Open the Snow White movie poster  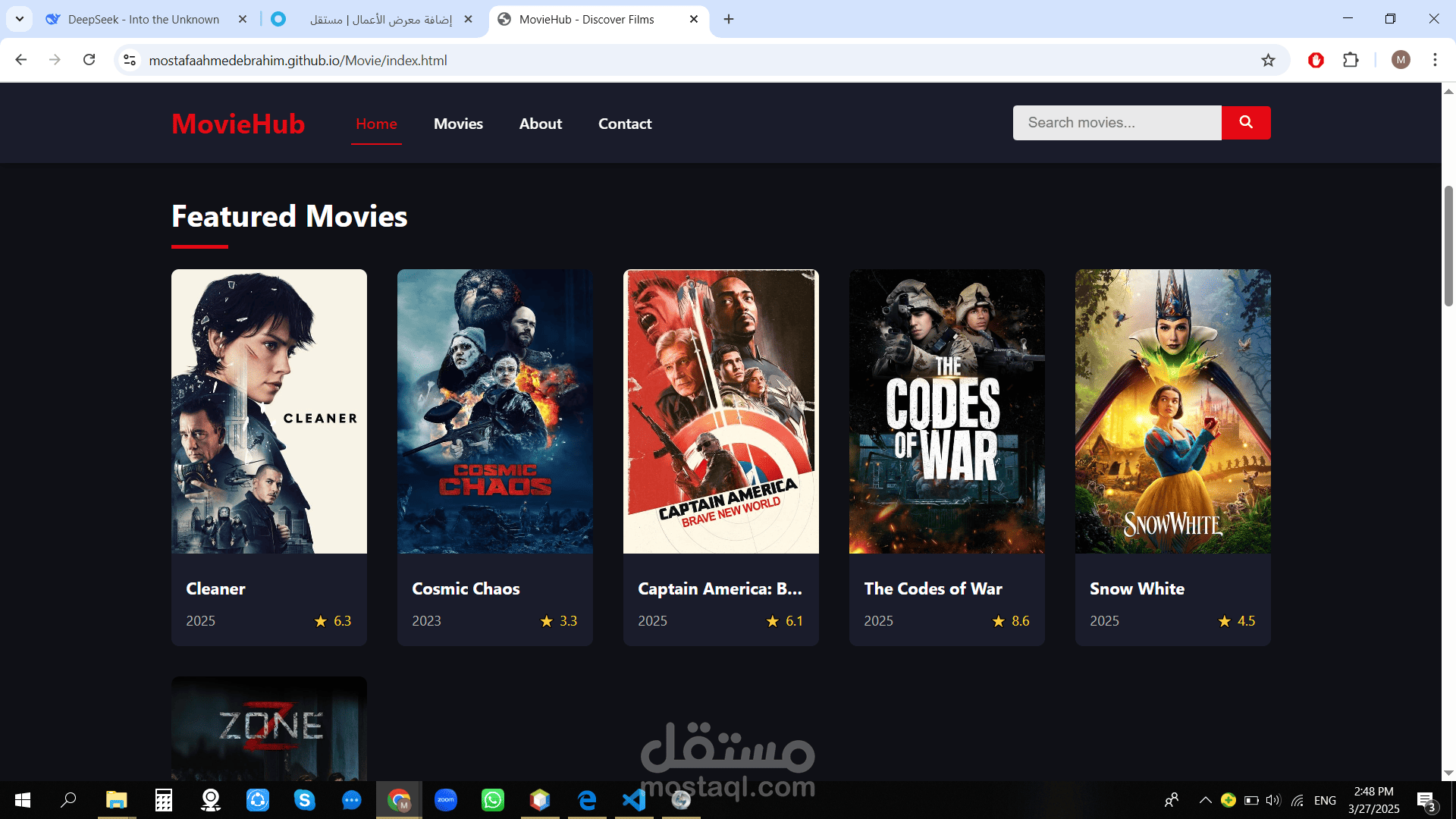1173,411
